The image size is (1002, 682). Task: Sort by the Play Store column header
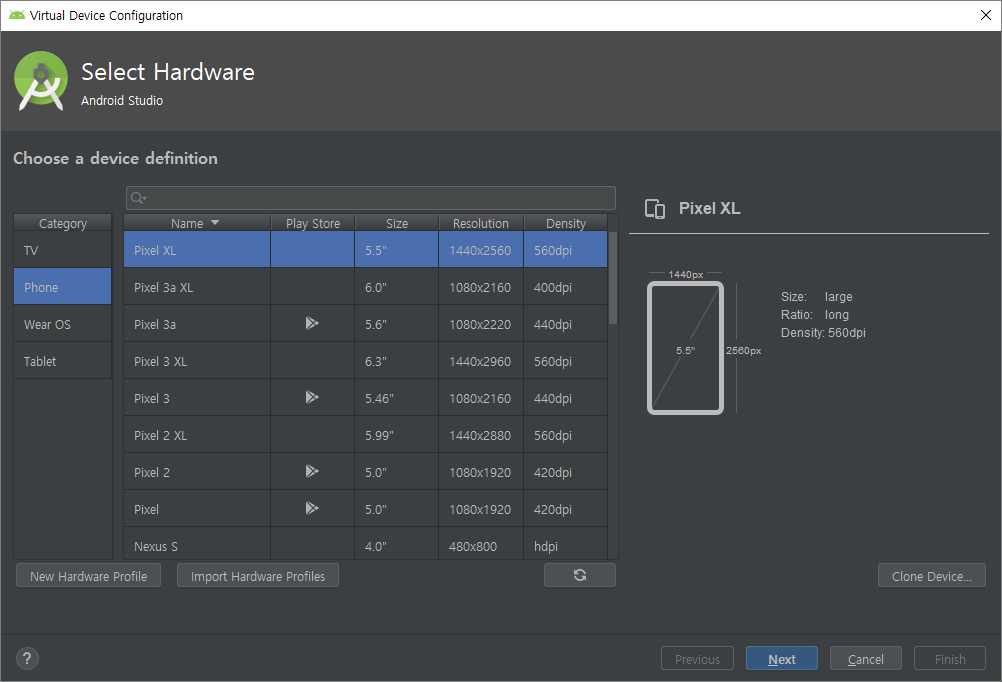[312, 223]
